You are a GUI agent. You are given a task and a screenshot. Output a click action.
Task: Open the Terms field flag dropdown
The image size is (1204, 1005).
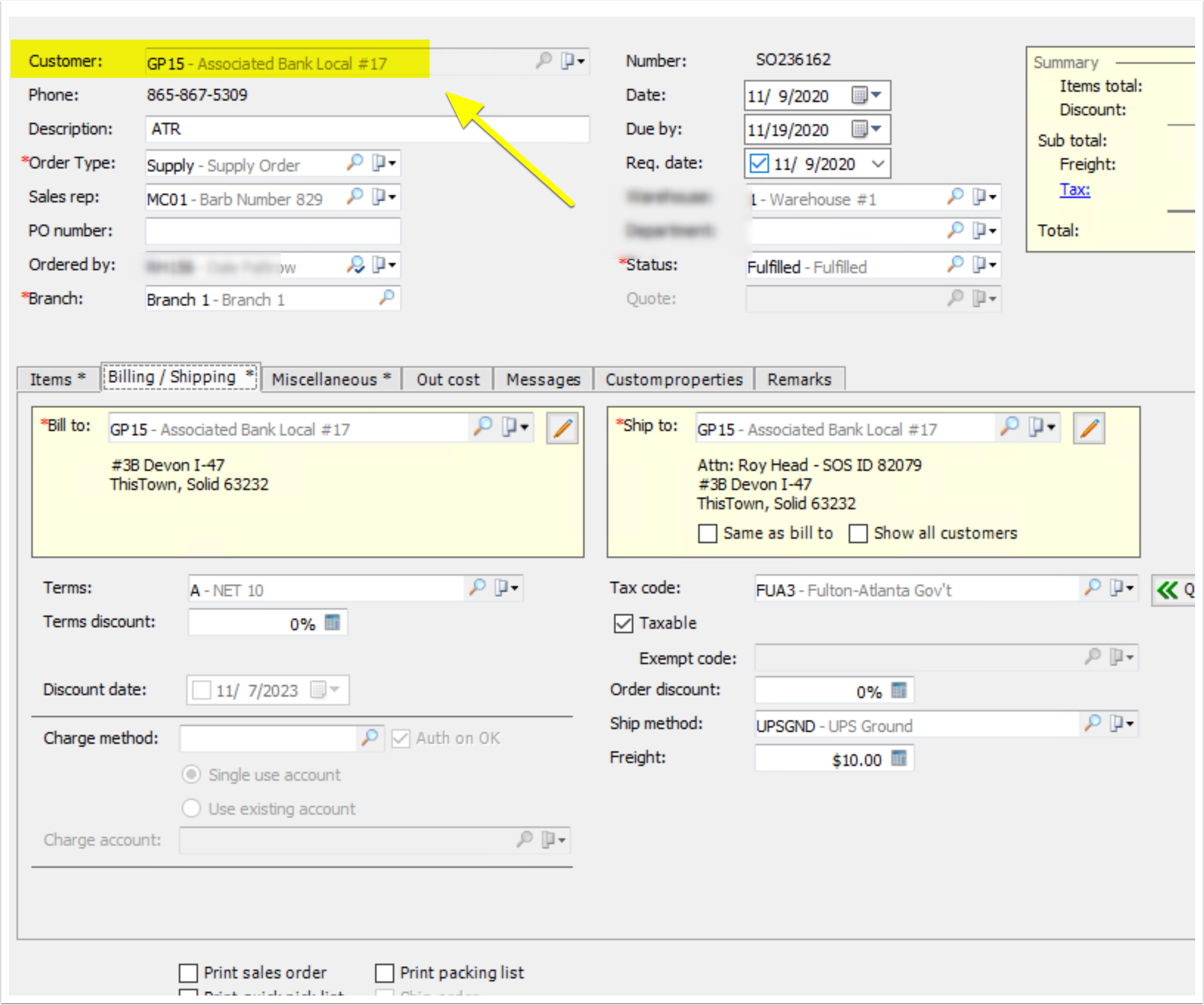tap(506, 588)
